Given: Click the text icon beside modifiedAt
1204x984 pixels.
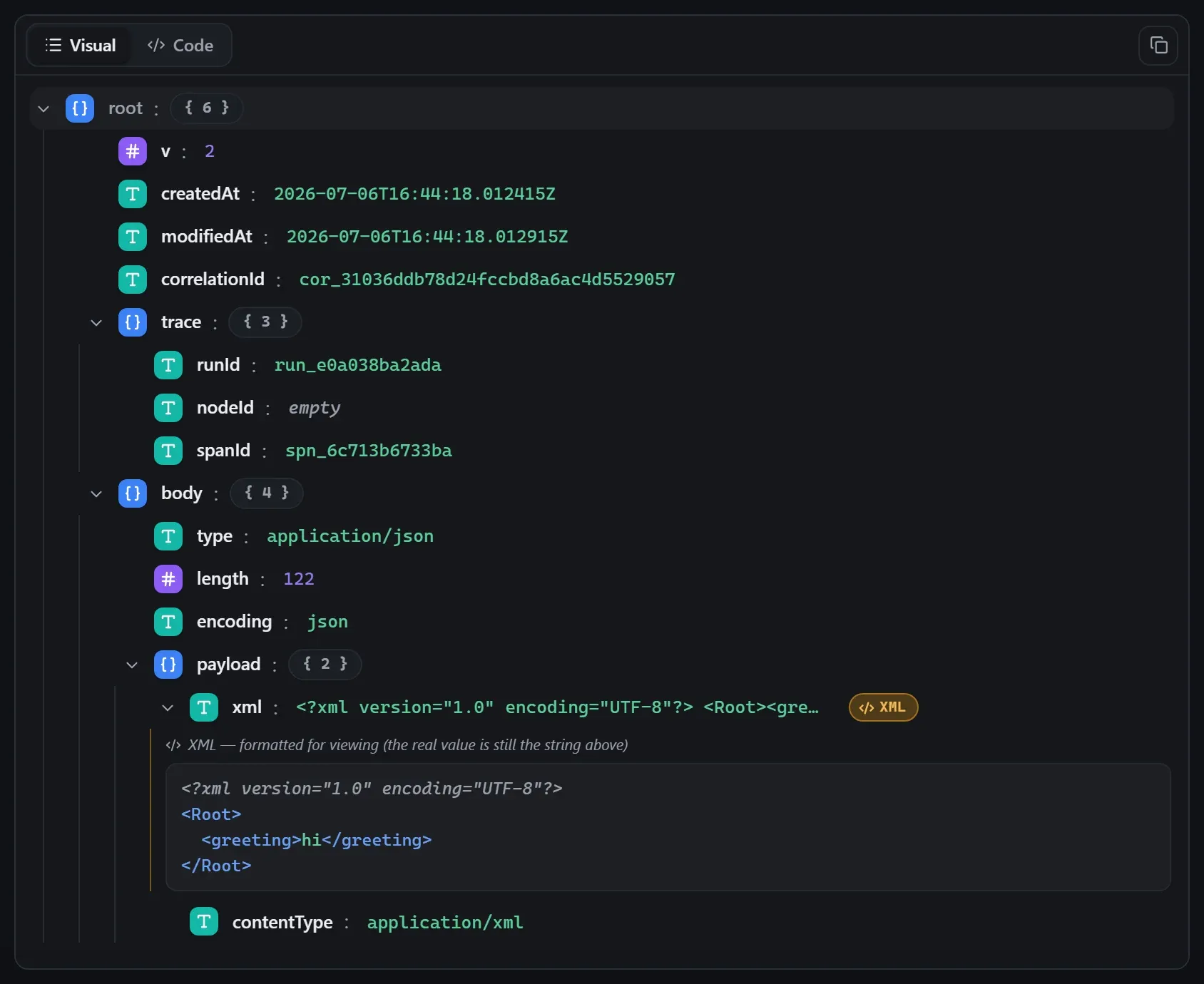Looking at the screenshot, I should coord(133,237).
